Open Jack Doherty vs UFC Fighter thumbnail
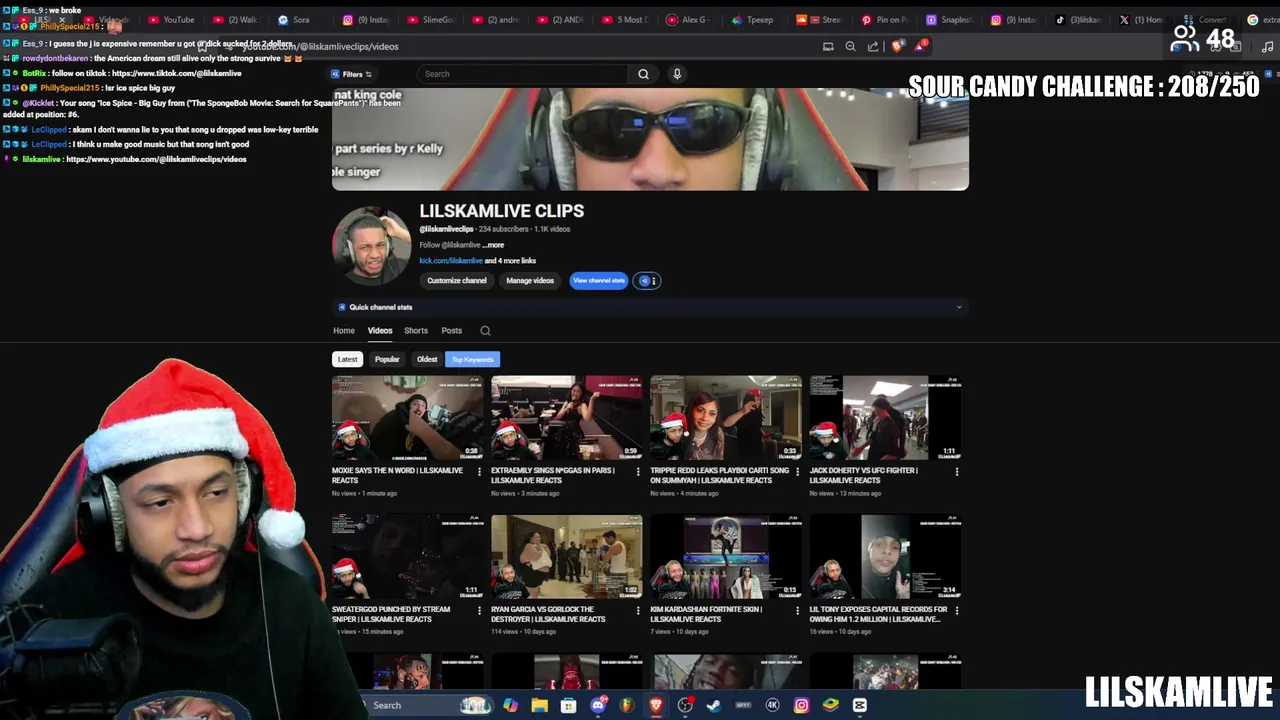The width and height of the screenshot is (1280, 720). [885, 418]
